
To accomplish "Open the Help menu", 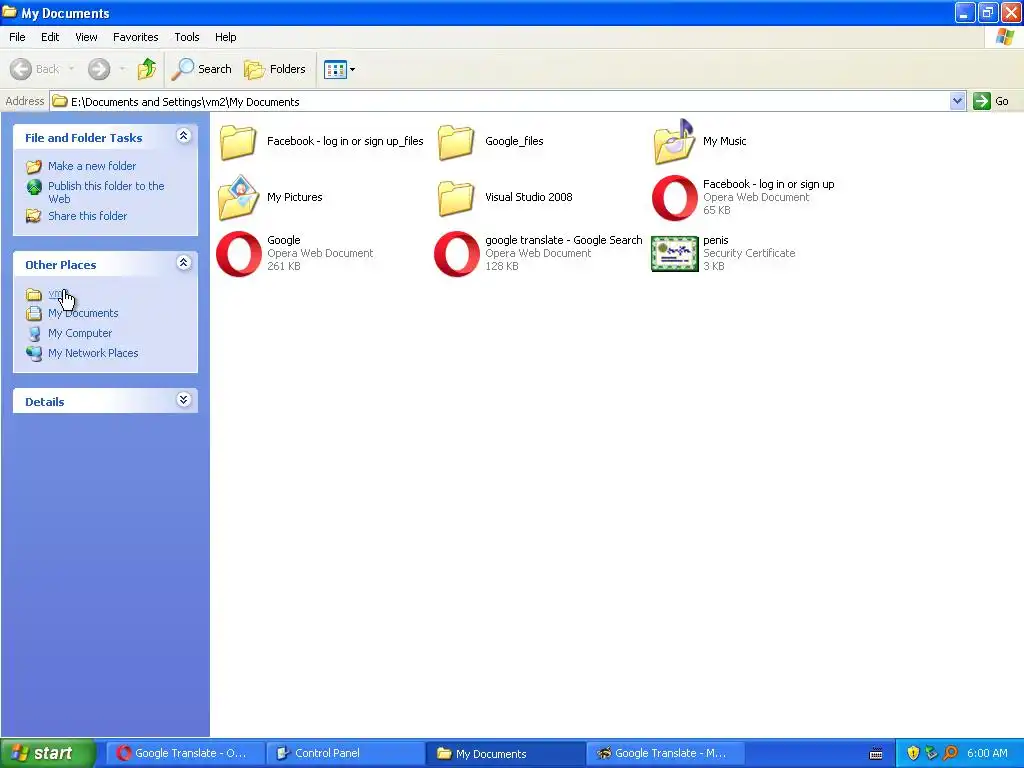I will [225, 37].
